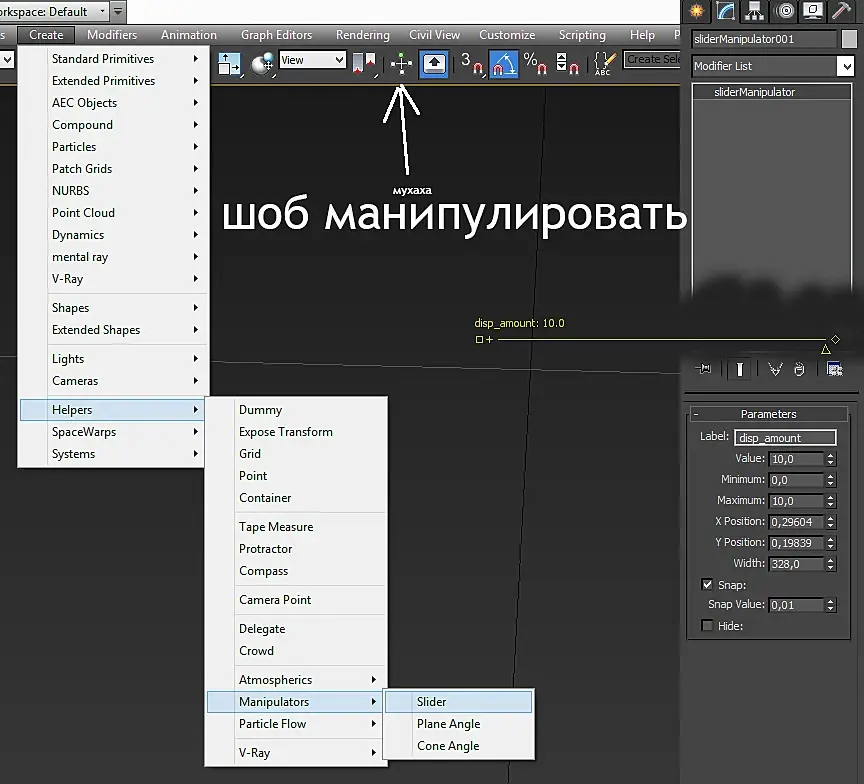The height and width of the screenshot is (784, 864).
Task: Disable the Snap checkbox
Action: (708, 584)
